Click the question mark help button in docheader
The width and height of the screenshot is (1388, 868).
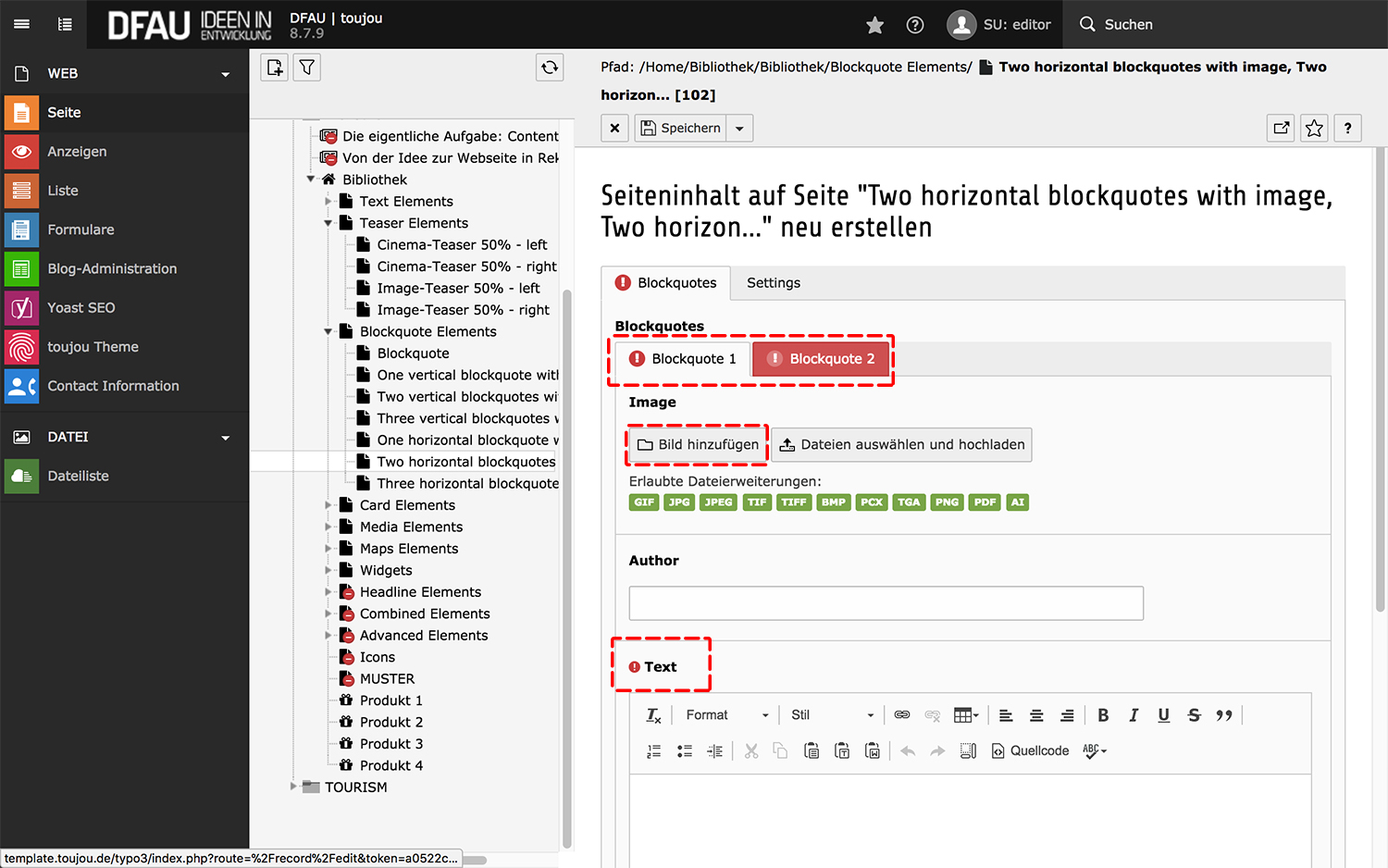(1347, 129)
